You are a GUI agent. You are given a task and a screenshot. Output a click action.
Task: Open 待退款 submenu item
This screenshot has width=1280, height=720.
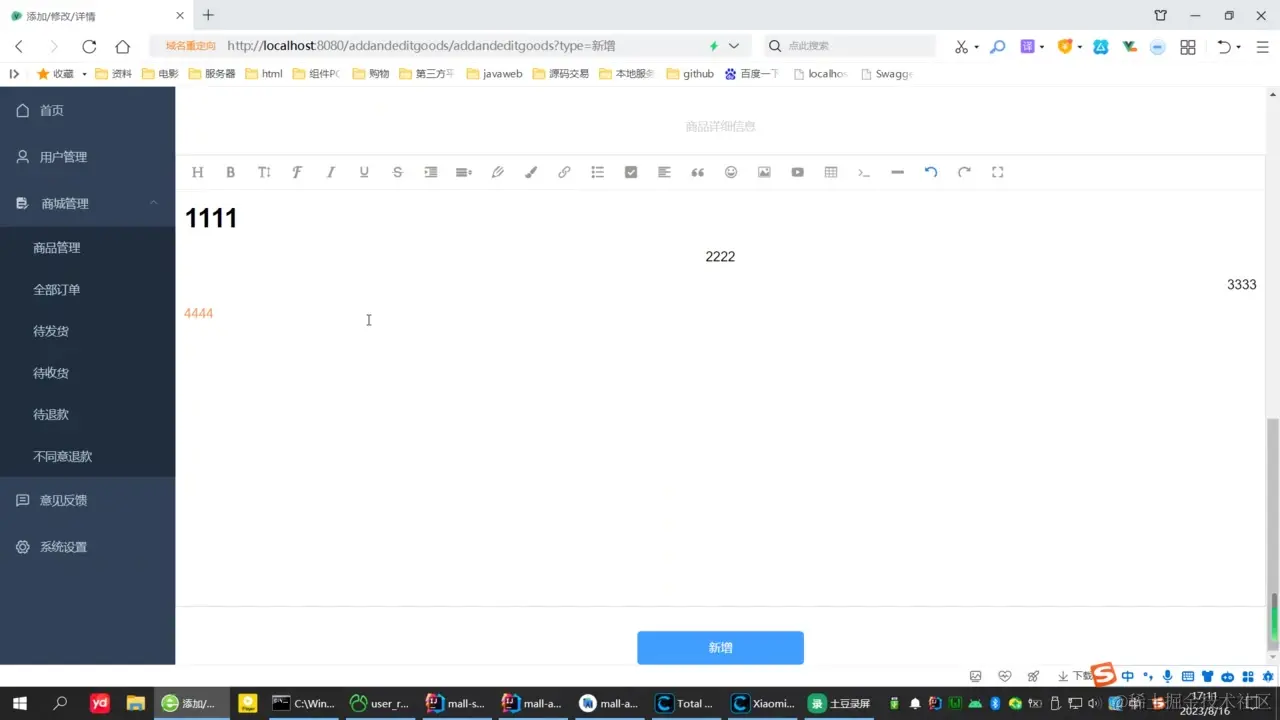87,414
